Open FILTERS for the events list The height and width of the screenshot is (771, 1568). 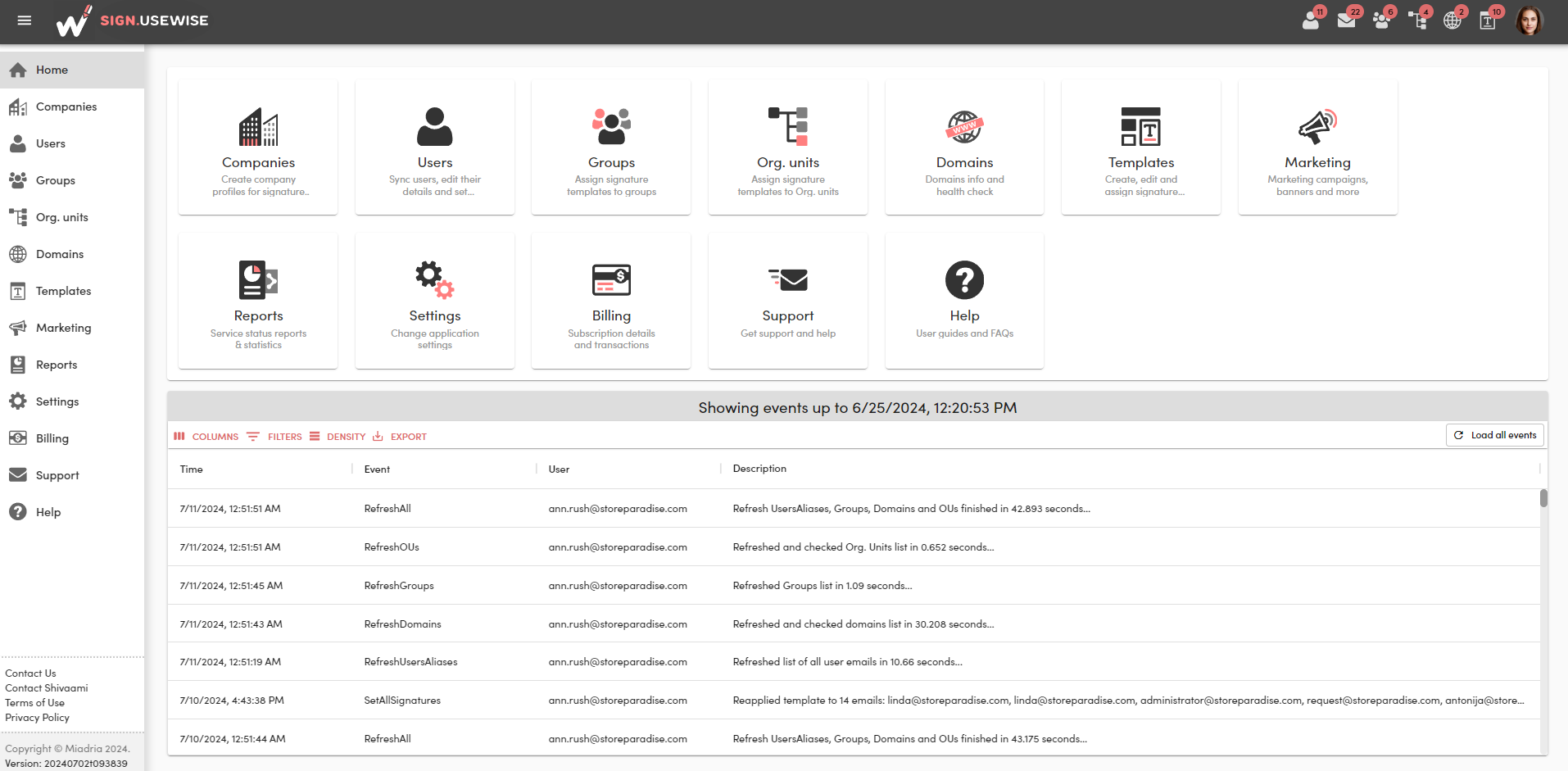tap(276, 436)
